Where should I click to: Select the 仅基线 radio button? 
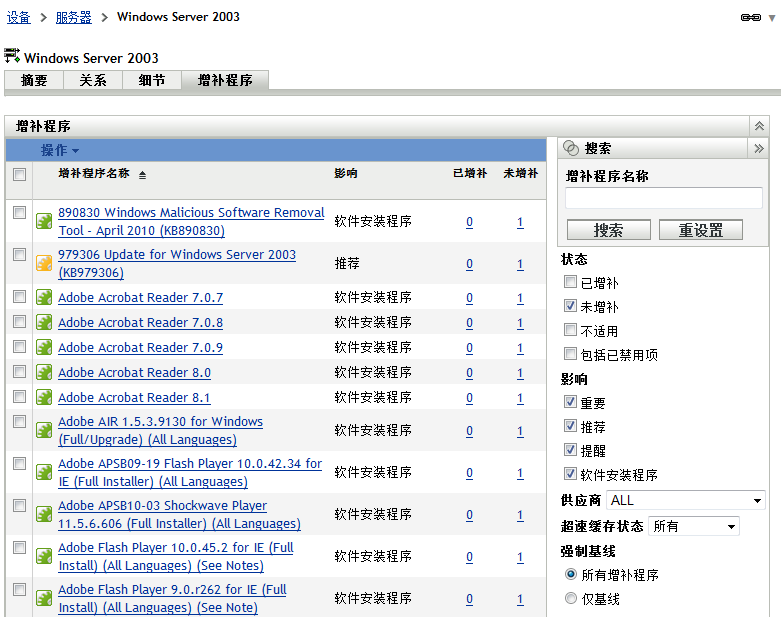[571, 598]
